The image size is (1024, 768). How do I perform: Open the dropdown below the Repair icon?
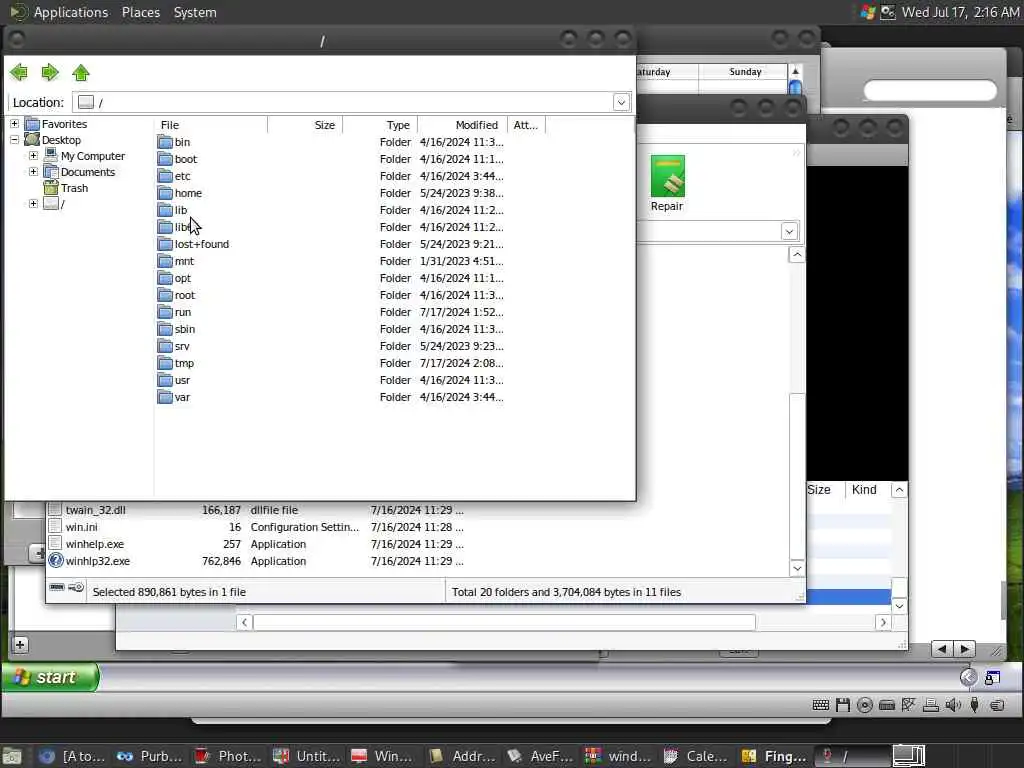coord(789,231)
